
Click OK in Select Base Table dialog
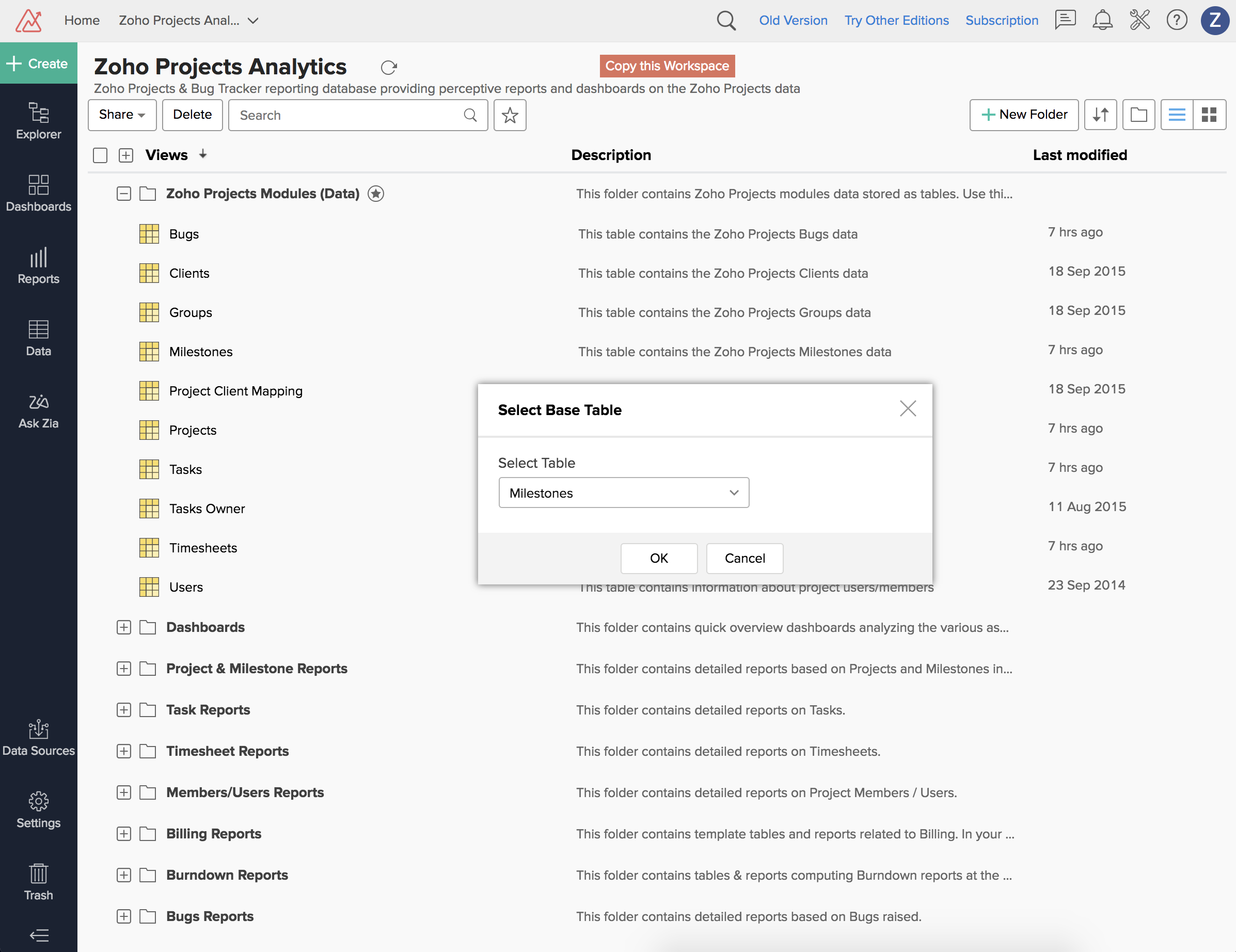658,558
